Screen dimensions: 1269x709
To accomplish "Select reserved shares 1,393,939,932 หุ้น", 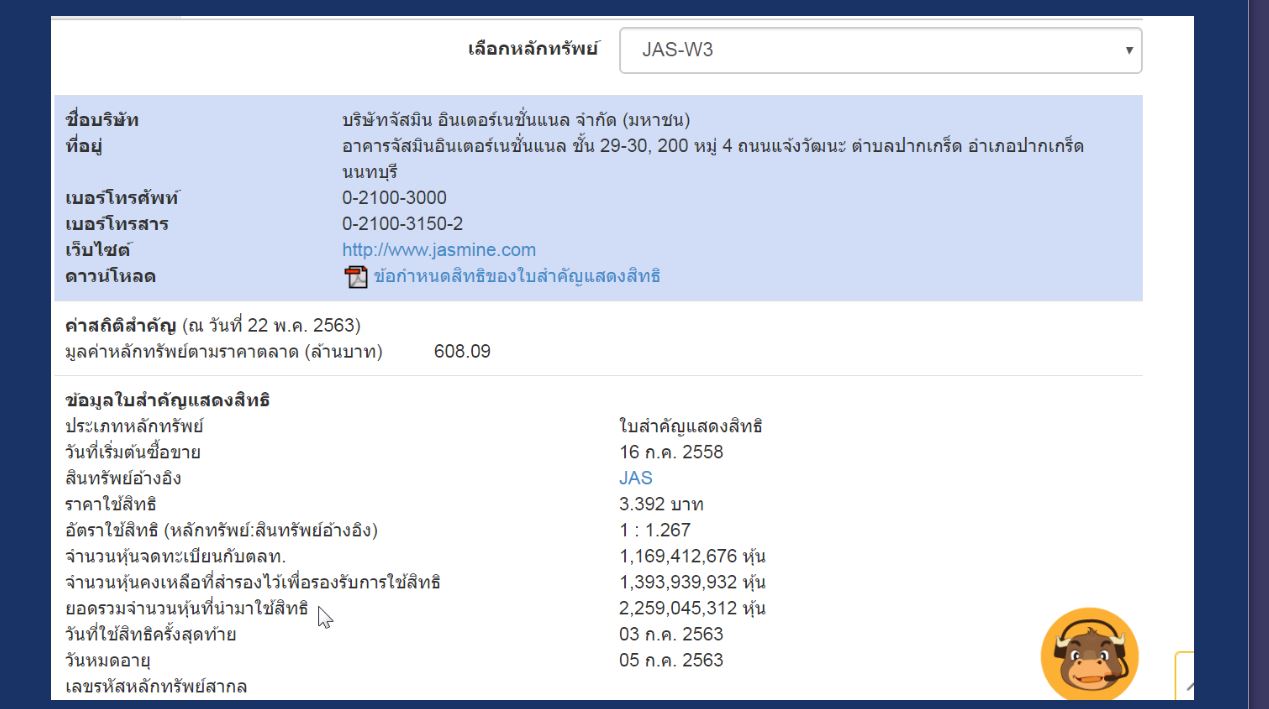I will point(692,582).
